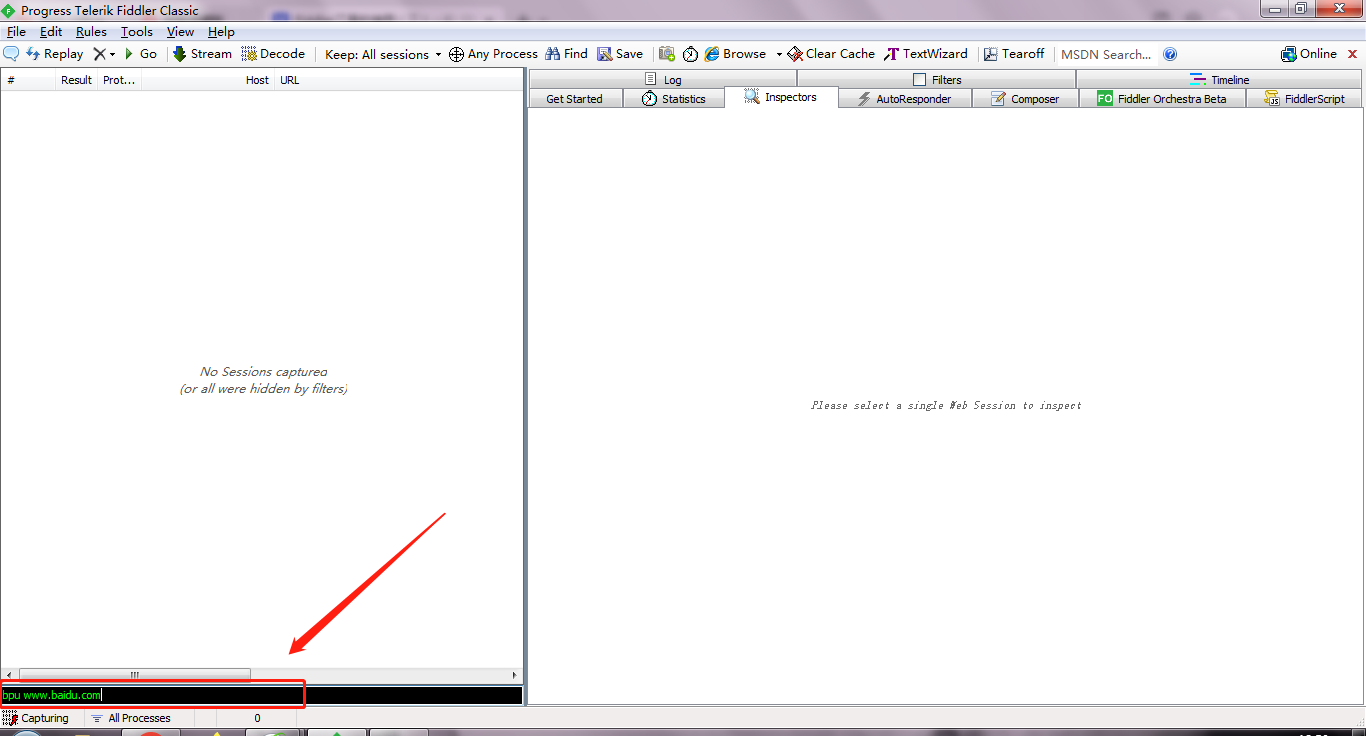Click the Replay toolbar button
This screenshot has width=1366, height=736.
click(x=55, y=54)
